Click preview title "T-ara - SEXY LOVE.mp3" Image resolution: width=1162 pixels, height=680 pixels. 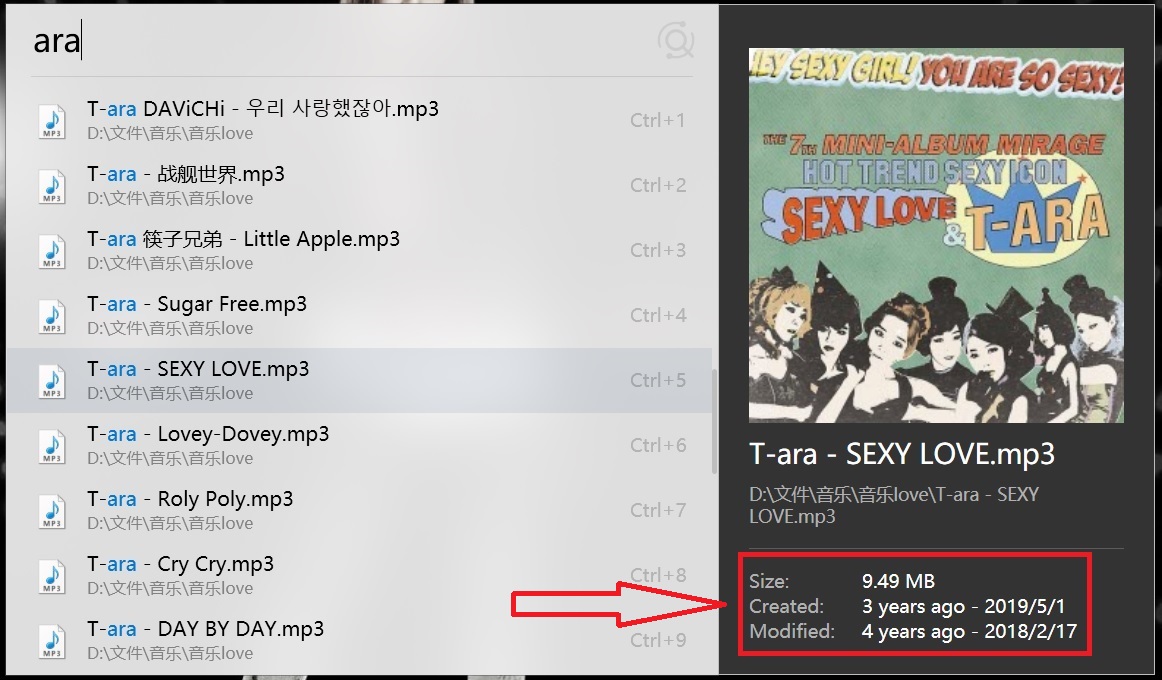pos(902,454)
